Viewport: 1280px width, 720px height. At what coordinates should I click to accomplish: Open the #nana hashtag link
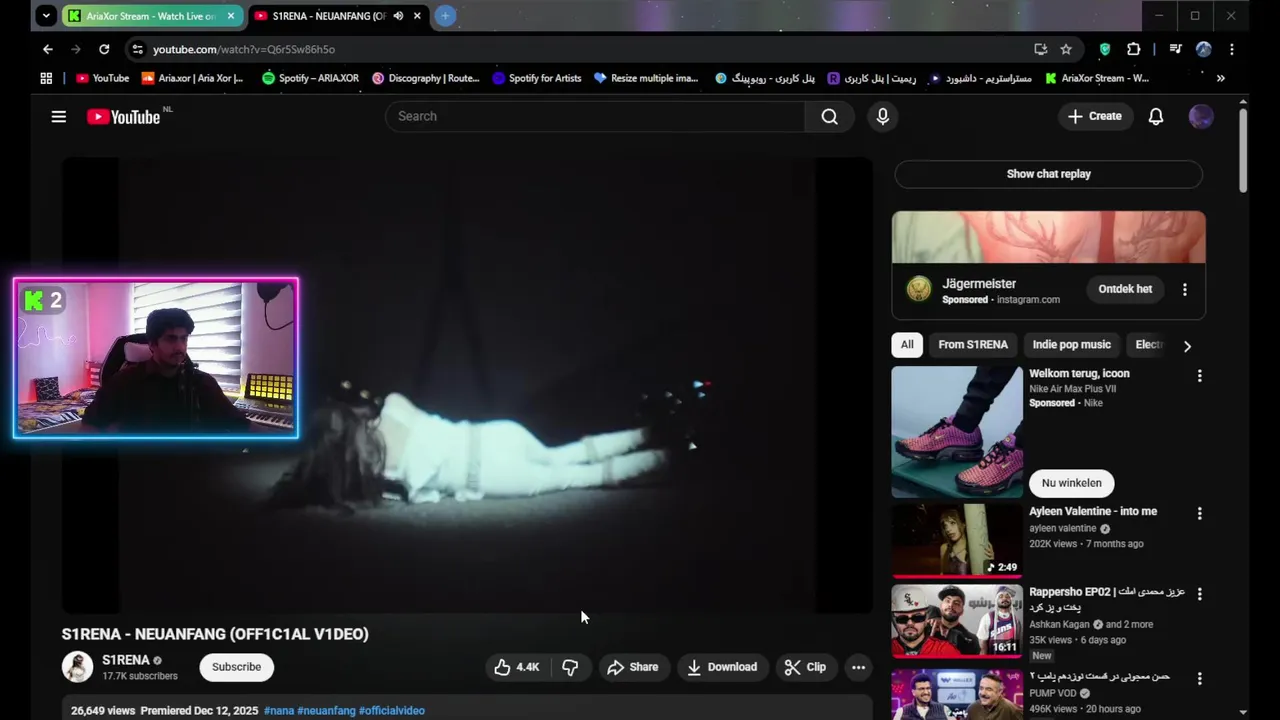pos(279,711)
